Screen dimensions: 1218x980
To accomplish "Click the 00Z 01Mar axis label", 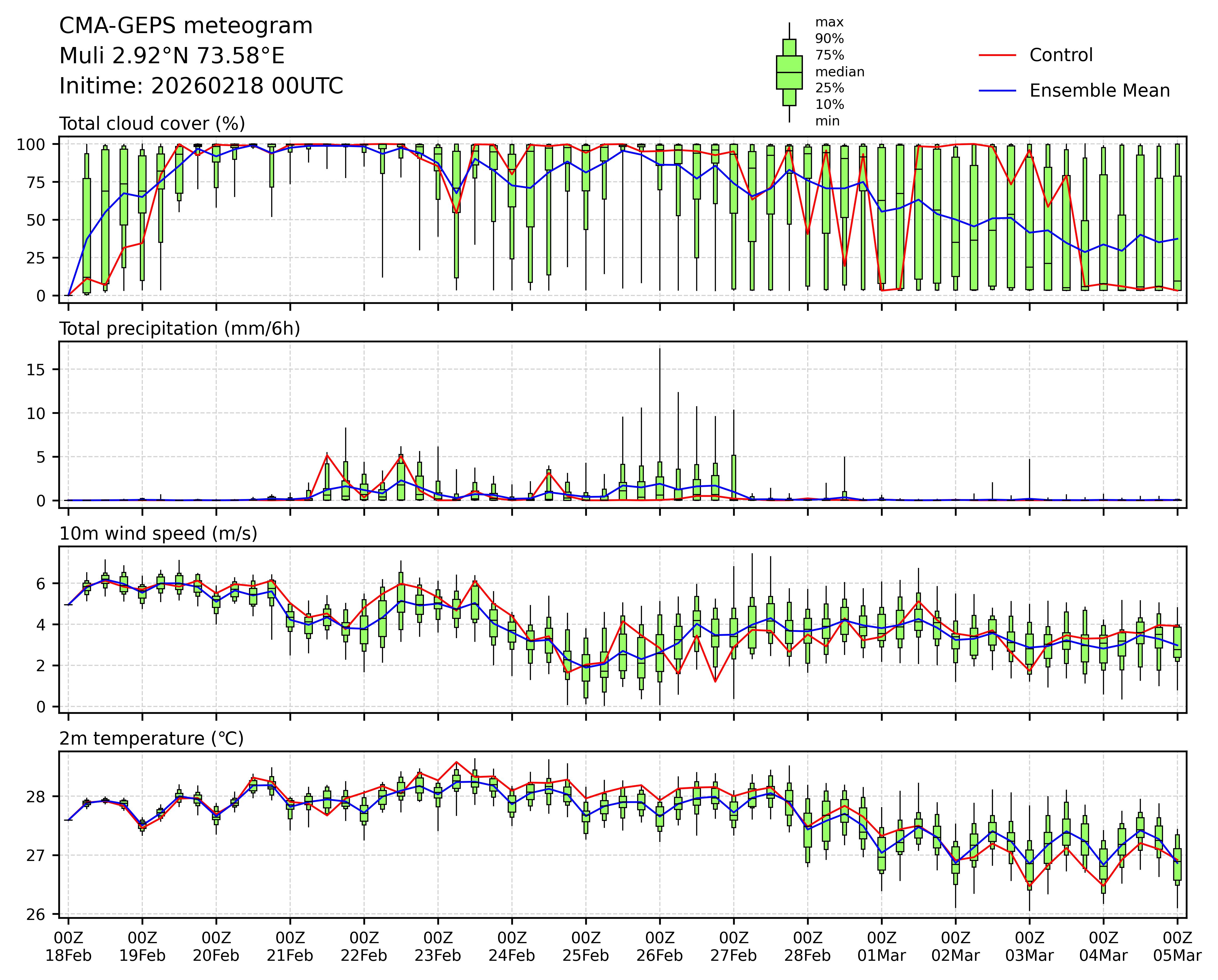I will [x=881, y=947].
